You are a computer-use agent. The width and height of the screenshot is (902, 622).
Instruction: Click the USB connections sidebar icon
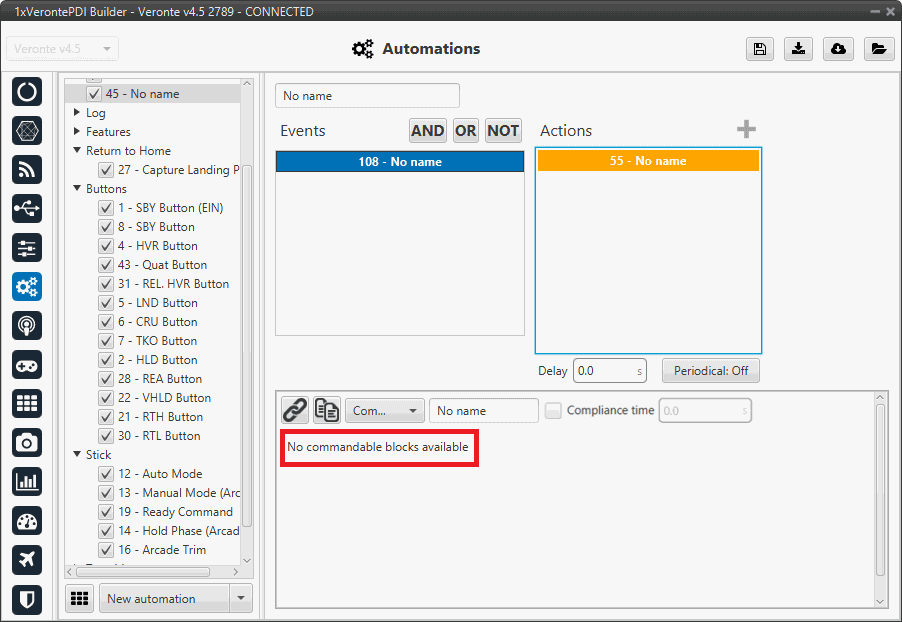(x=27, y=208)
